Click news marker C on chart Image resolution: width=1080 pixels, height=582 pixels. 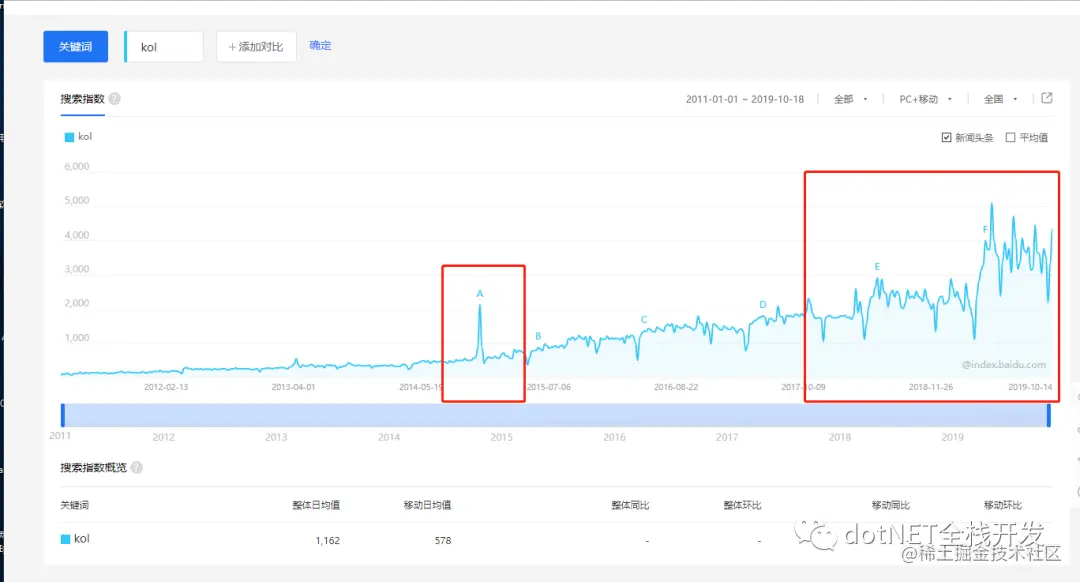coord(644,320)
